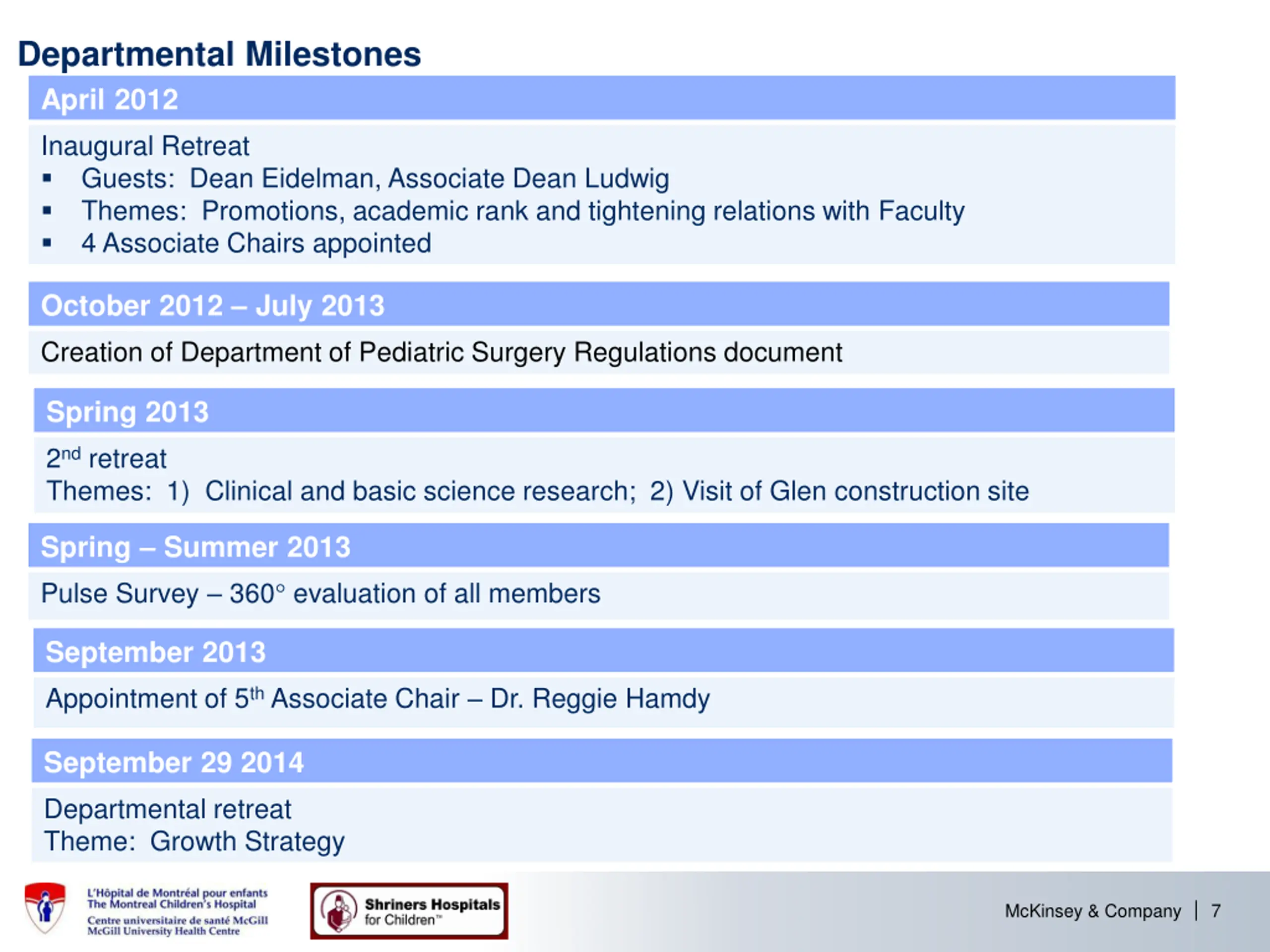Select the Departmental Milestones title
Viewport: 1270px width, 952px height.
(219, 54)
